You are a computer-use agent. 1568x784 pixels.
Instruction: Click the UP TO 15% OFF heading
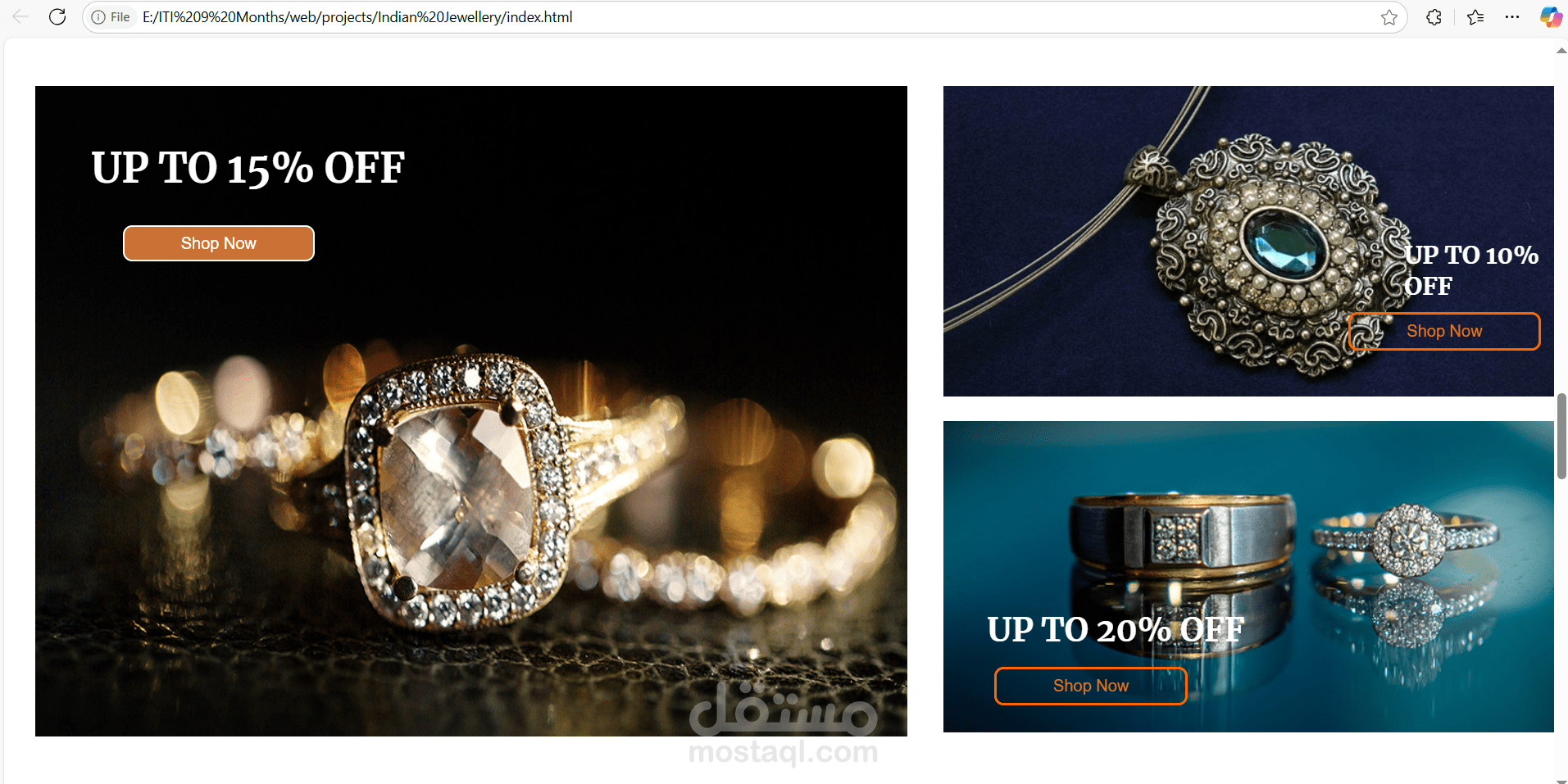click(x=248, y=168)
